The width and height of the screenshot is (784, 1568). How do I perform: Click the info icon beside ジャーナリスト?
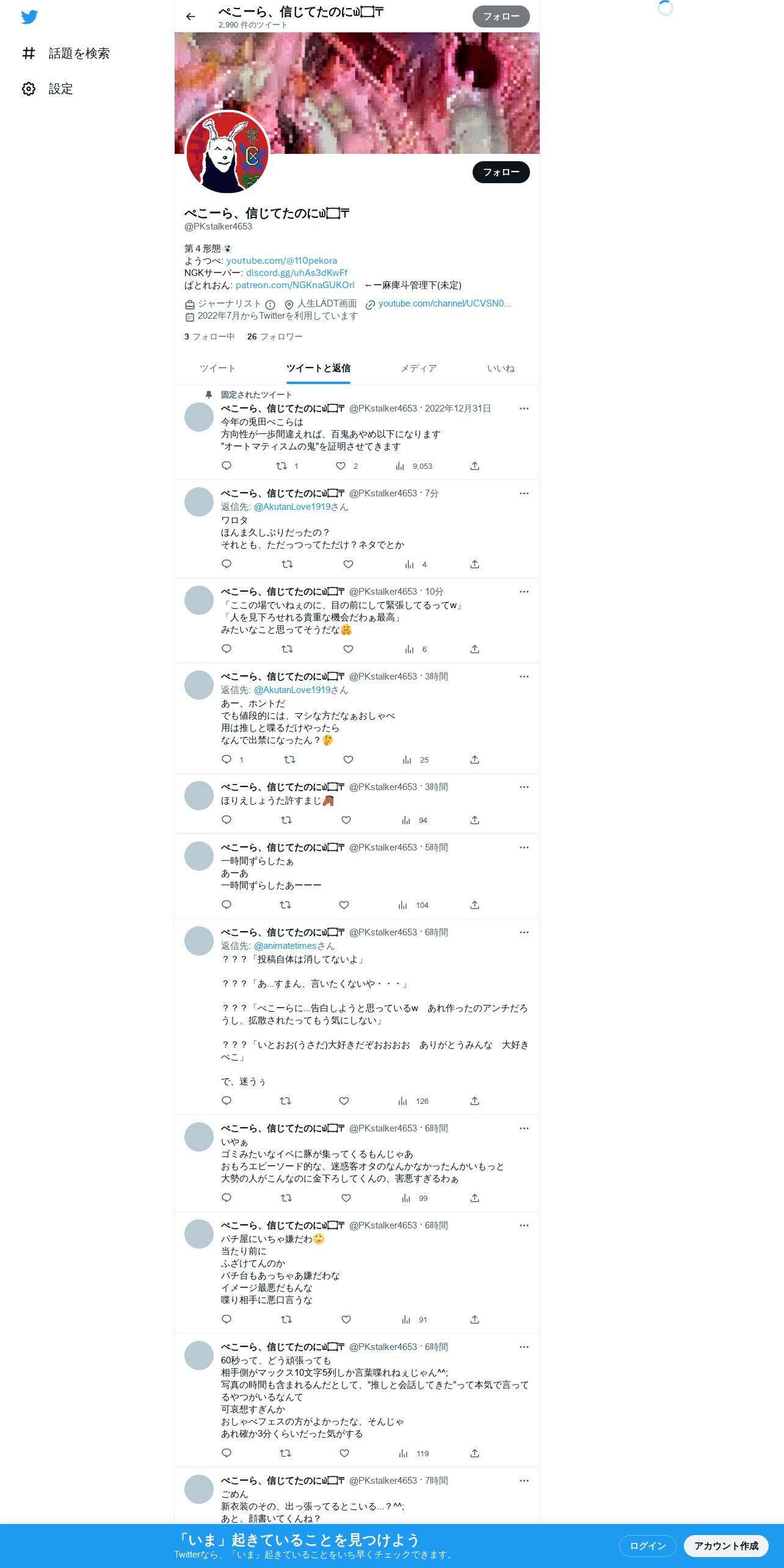(270, 304)
